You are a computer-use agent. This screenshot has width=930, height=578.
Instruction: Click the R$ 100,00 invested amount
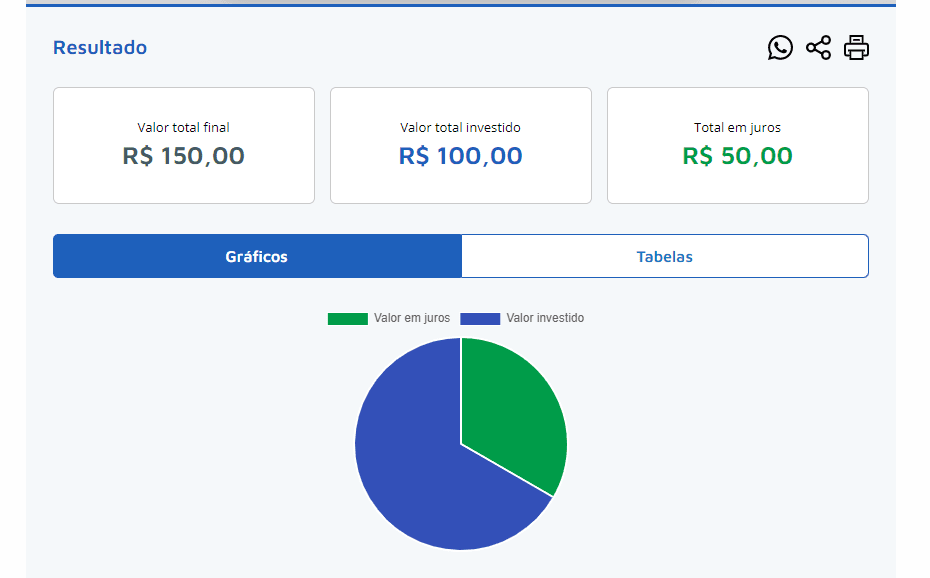click(x=461, y=156)
